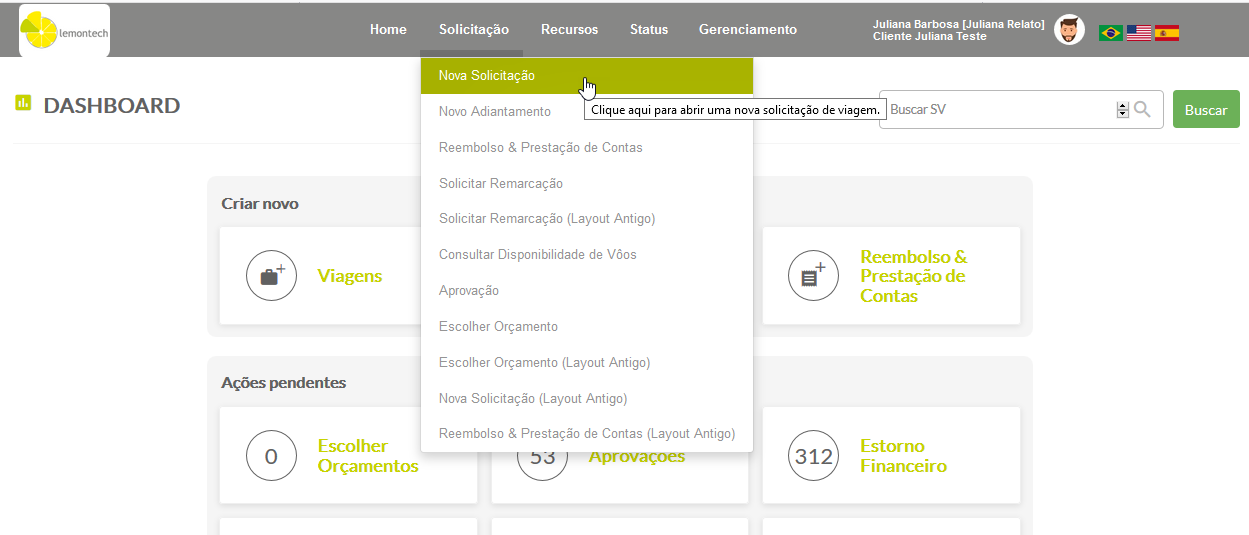1249x535 pixels.
Task: Open the Recursos menu
Action: (x=569, y=29)
